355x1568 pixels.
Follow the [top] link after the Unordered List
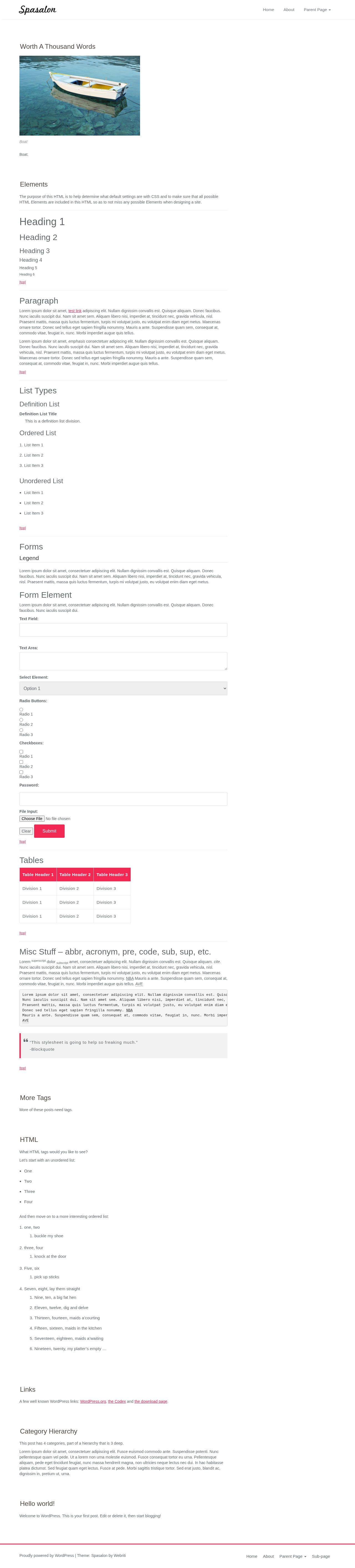tap(22, 528)
